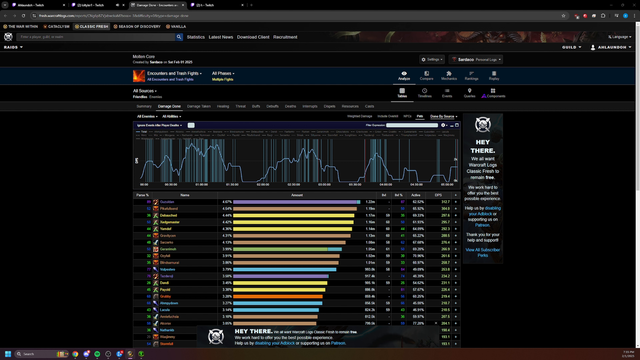
Task: Open Done By Source dropdown
Action: pyautogui.click(x=443, y=116)
